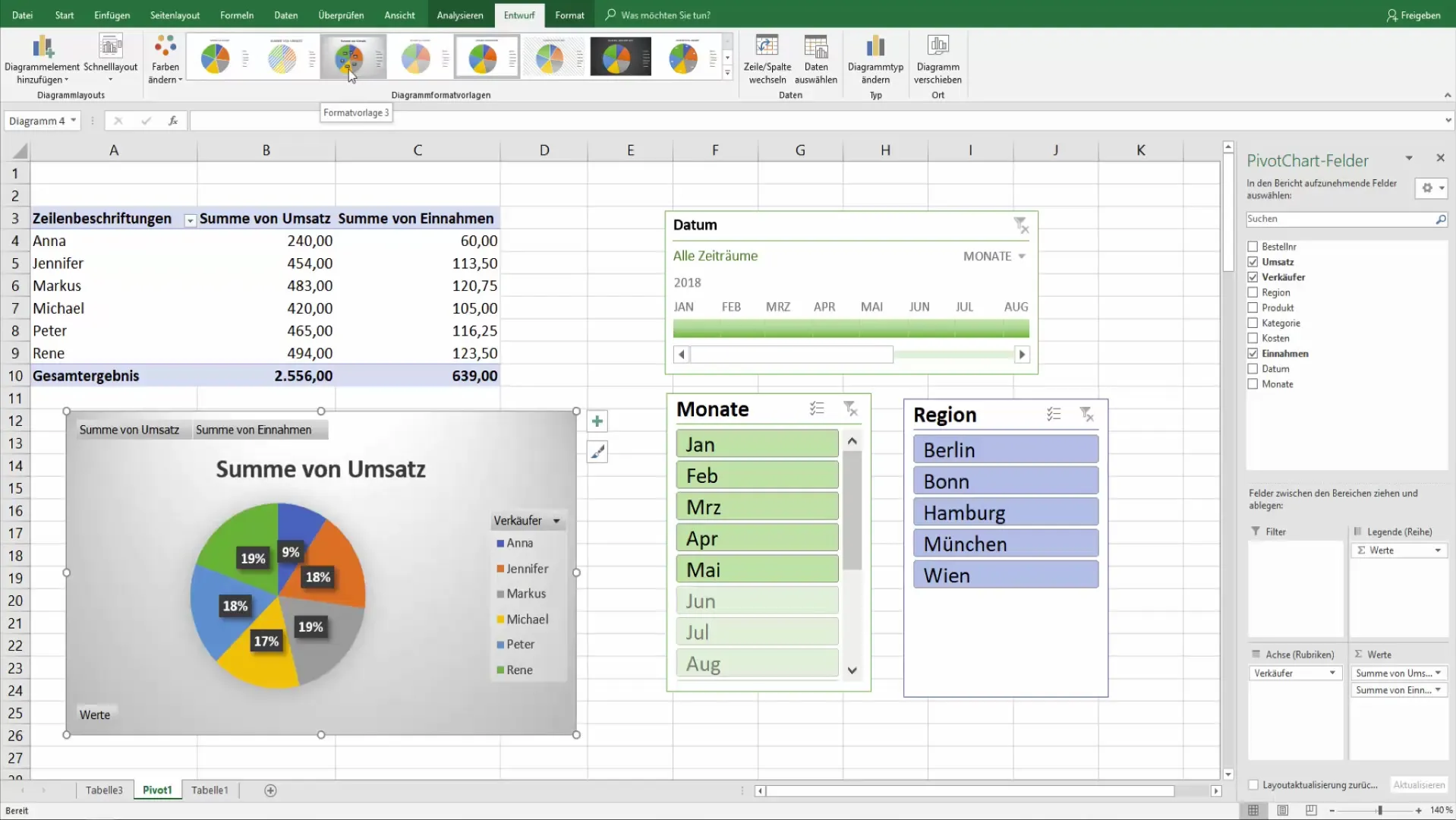This screenshot has width=1456, height=820.
Task: Clear filter on Datum timeline
Action: pyautogui.click(x=1021, y=225)
